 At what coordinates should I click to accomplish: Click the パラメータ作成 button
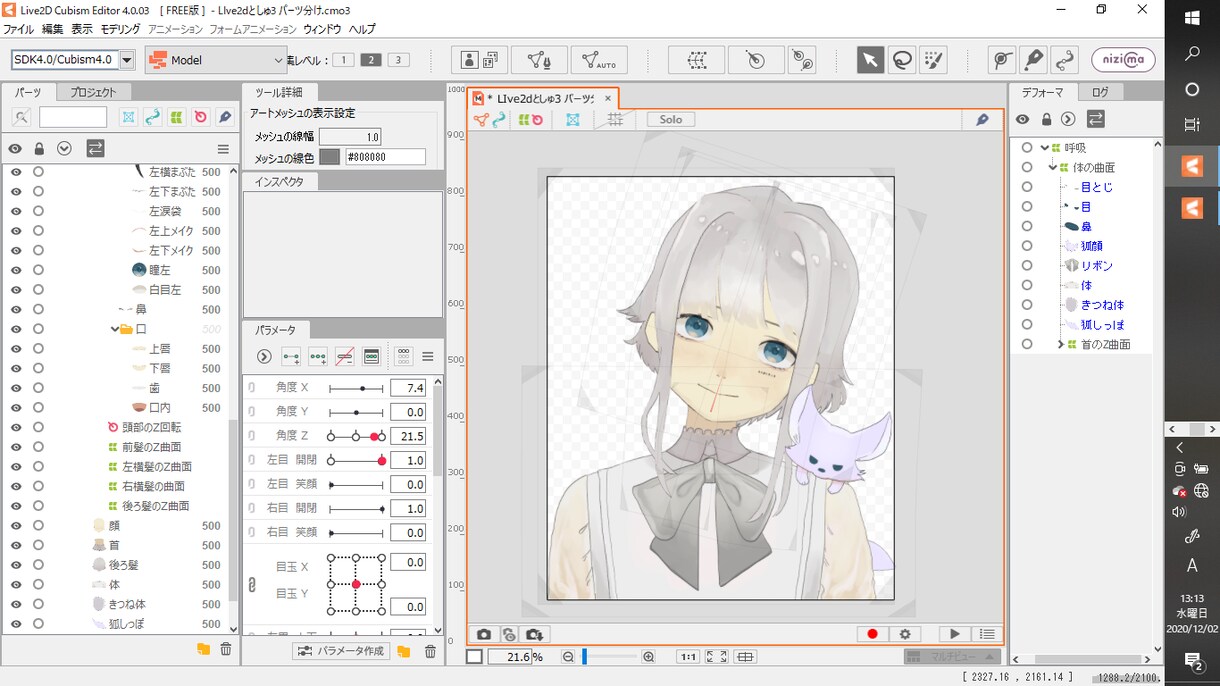pyautogui.click(x=340, y=651)
